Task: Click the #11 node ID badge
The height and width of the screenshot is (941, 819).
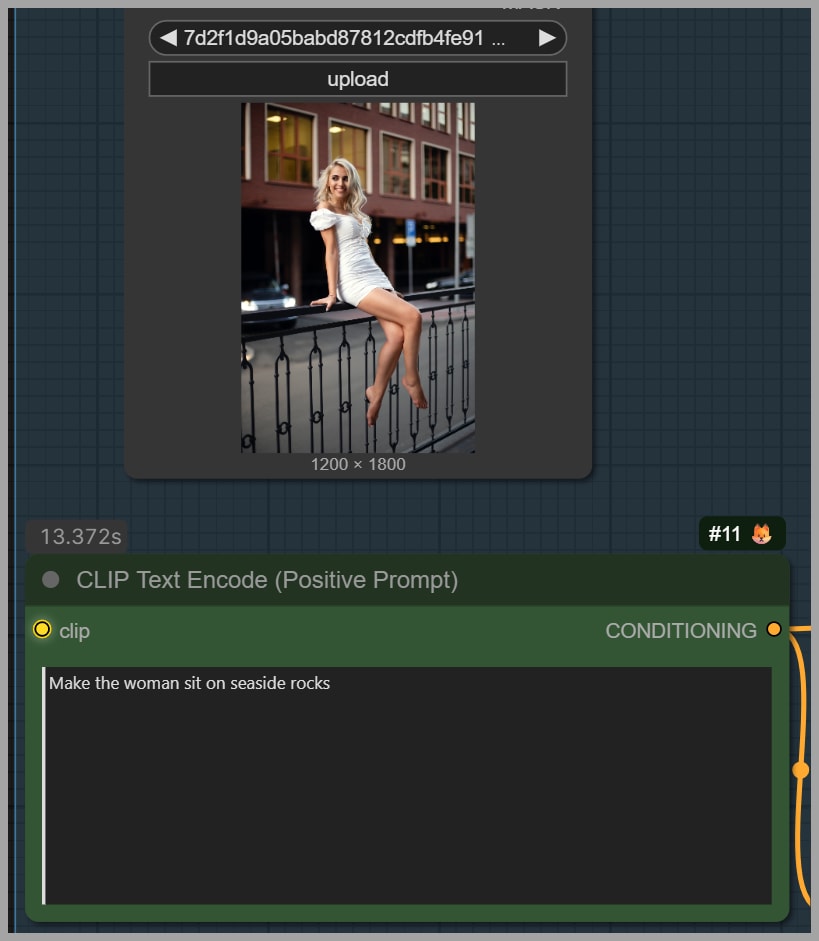Action: (724, 534)
